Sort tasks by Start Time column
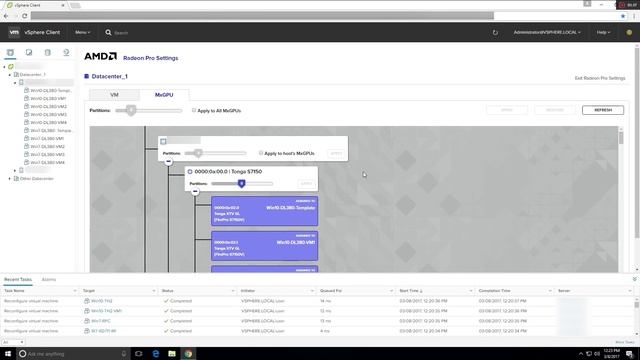This screenshot has width=640, height=360. (411, 291)
